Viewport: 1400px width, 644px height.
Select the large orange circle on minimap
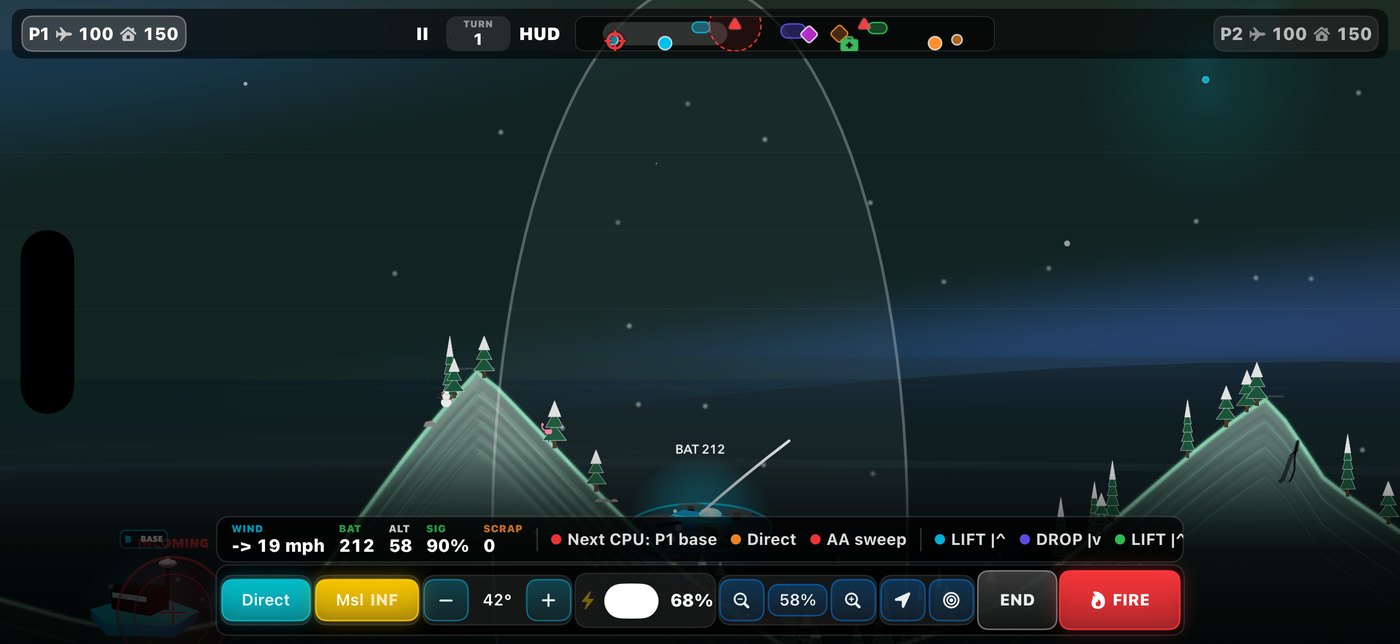(935, 43)
